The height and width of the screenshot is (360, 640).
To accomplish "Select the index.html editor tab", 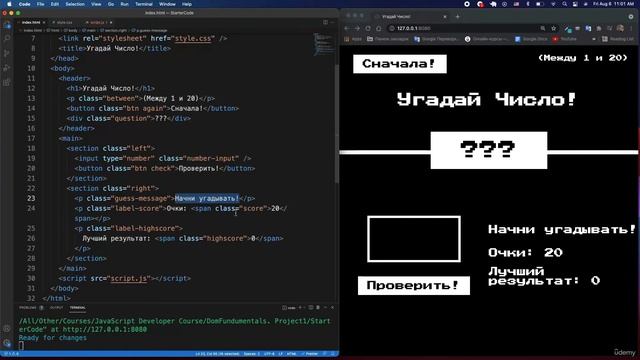I will tap(31, 22).
